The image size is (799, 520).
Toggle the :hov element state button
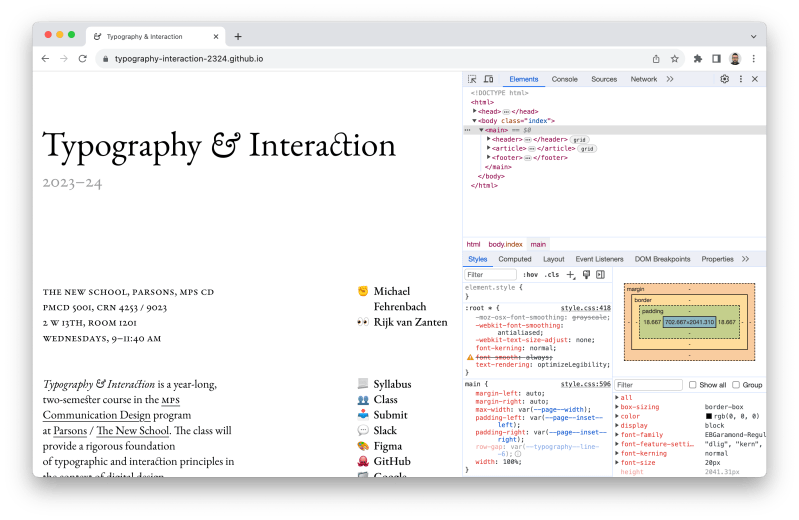tap(530, 275)
